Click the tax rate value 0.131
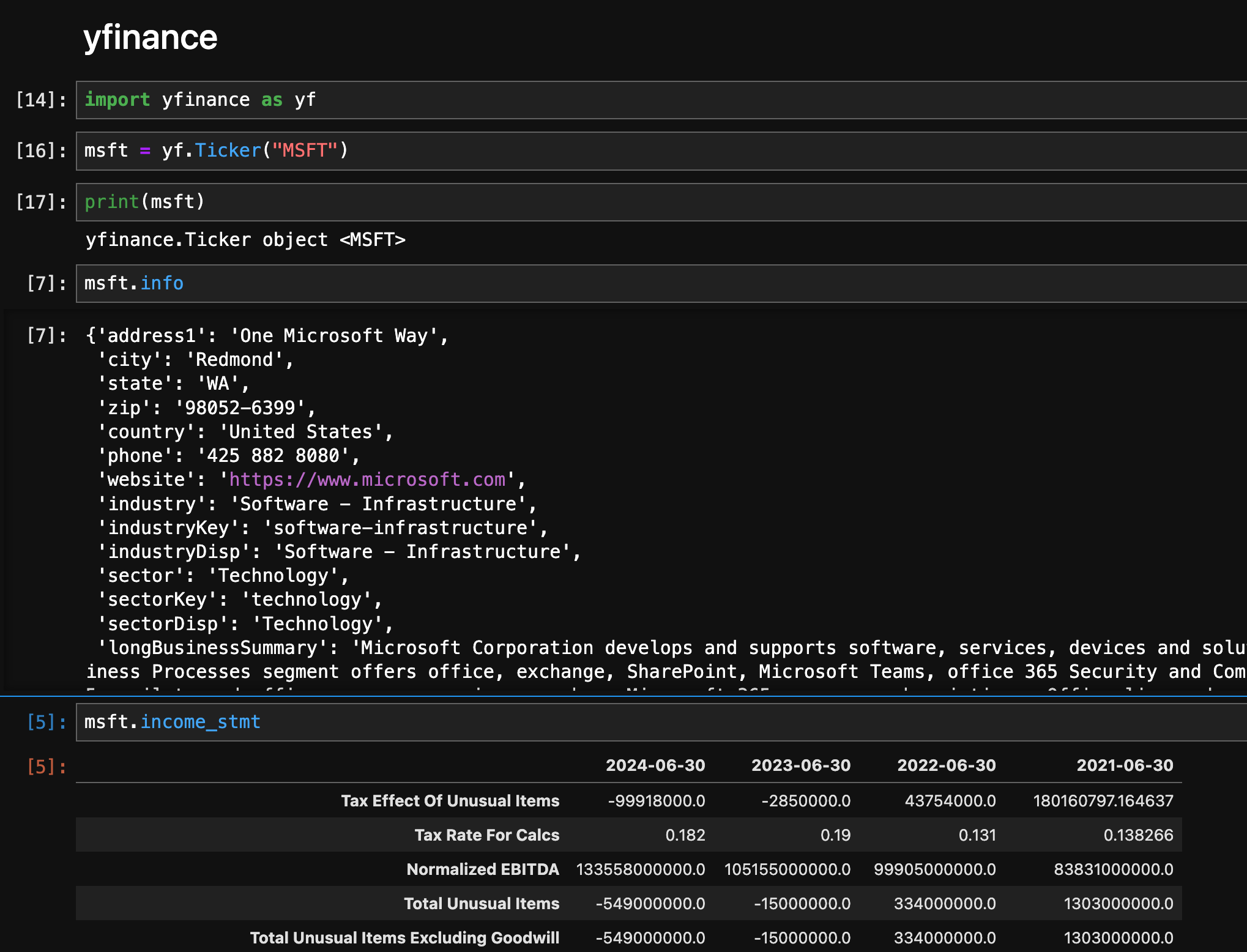This screenshot has height=952, width=1247. (977, 835)
